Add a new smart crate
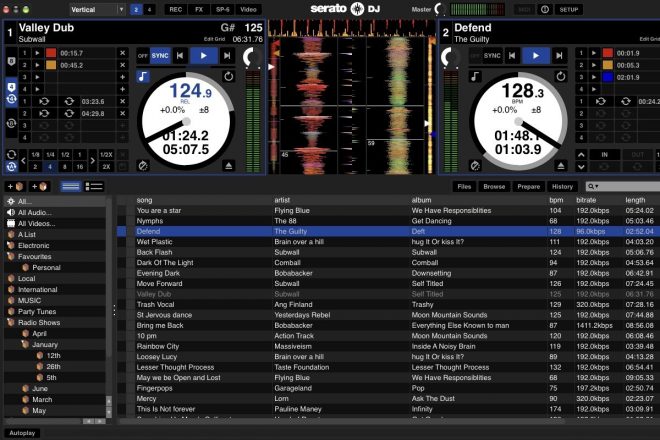The width and height of the screenshot is (660, 440). click(x=40, y=187)
